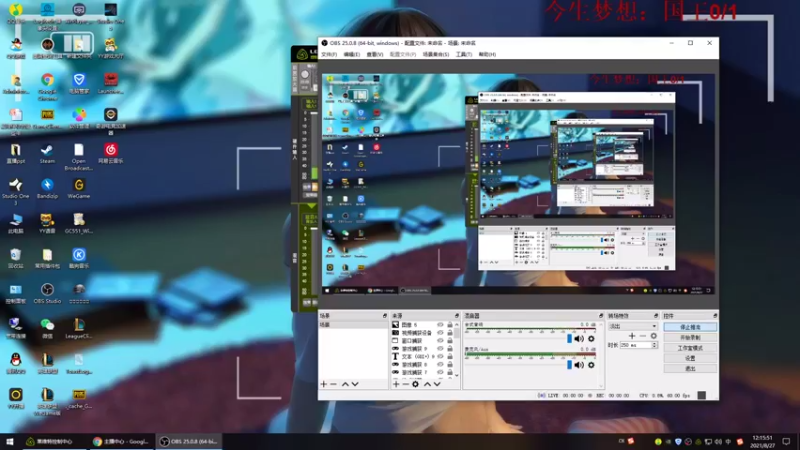Select the 窗口捕获 source row
This screenshot has width=800, height=450.
tap(423, 341)
